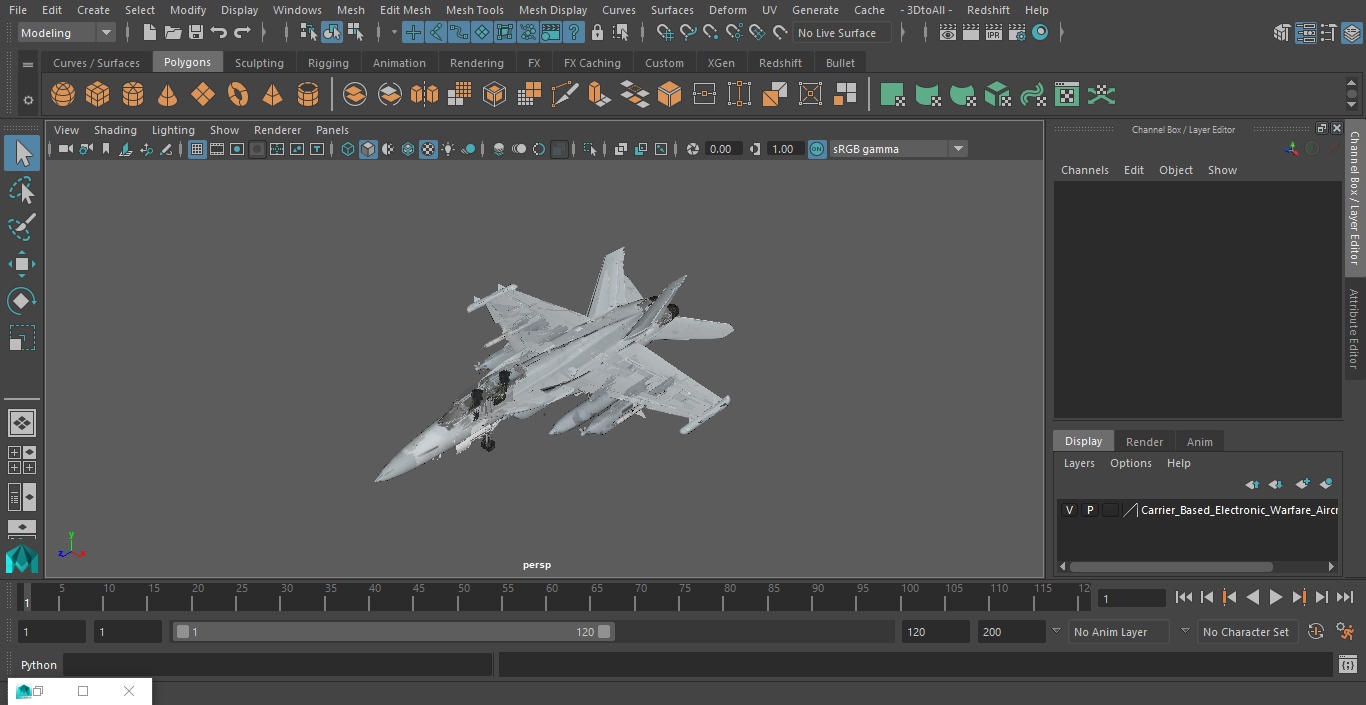Screen dimensions: 1366x705
Task: Click the range slider bar
Action: [x=393, y=632]
